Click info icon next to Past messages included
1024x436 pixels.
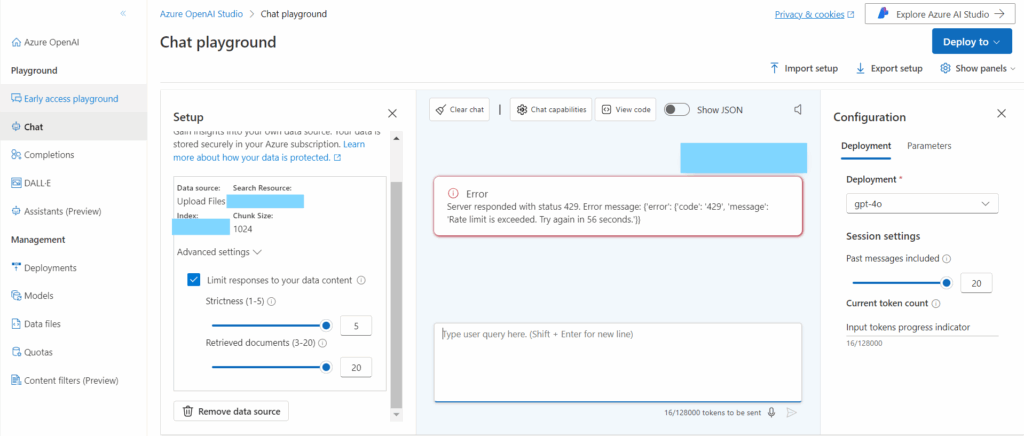(947, 259)
